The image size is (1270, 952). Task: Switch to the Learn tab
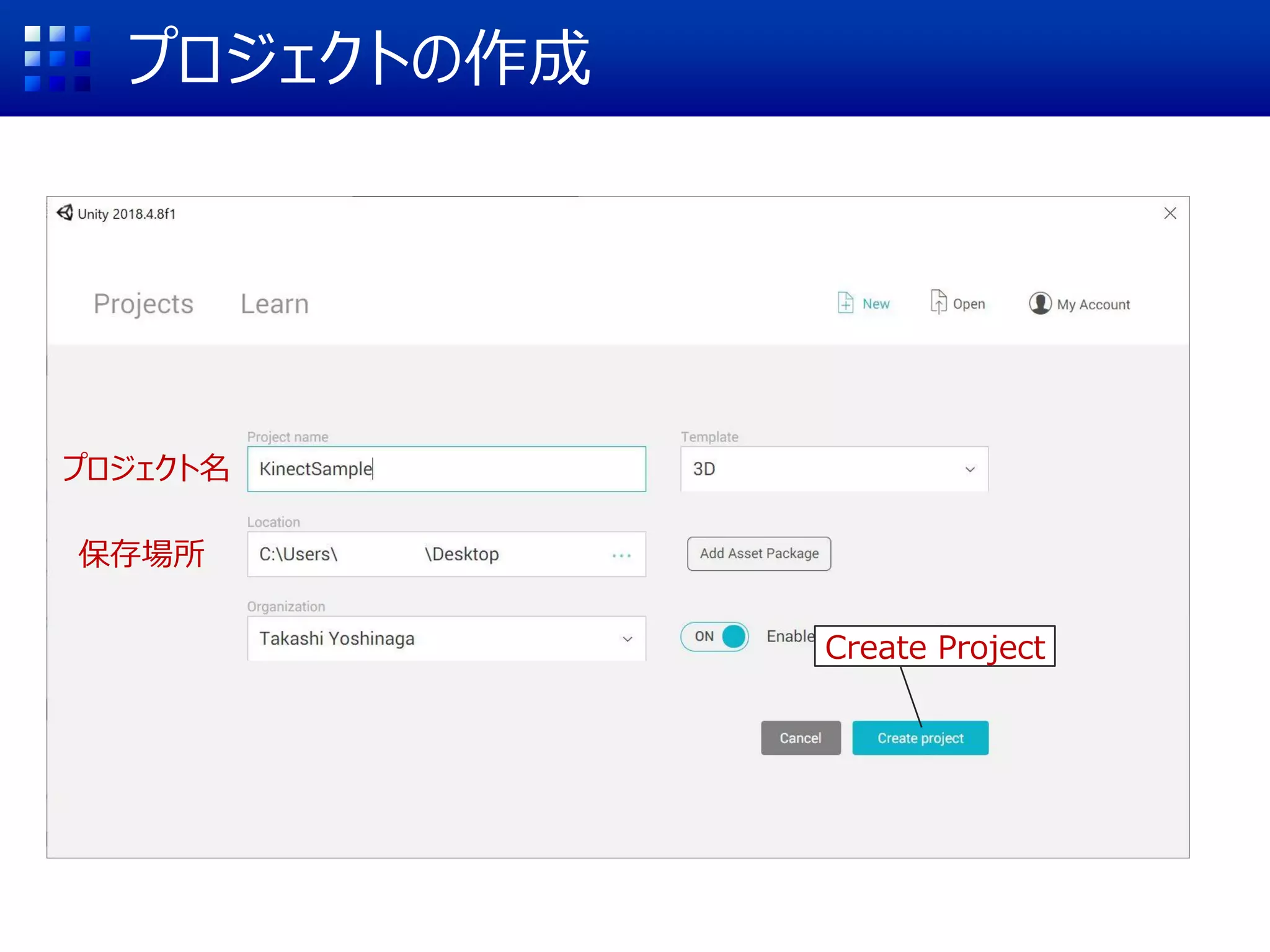275,304
